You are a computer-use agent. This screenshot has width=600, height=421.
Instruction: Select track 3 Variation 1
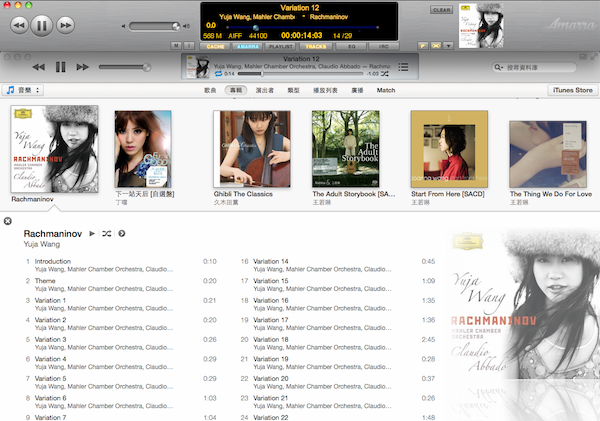(121, 304)
